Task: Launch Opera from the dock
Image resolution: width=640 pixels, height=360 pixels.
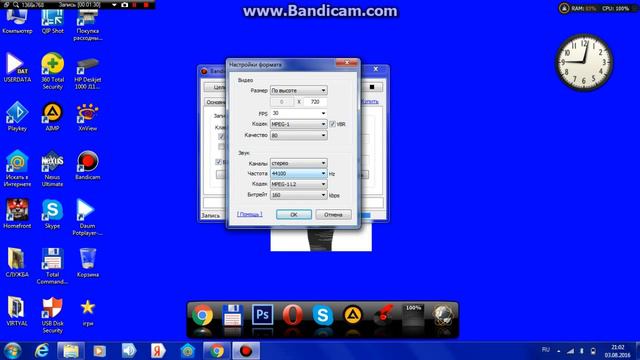Action: [x=293, y=316]
